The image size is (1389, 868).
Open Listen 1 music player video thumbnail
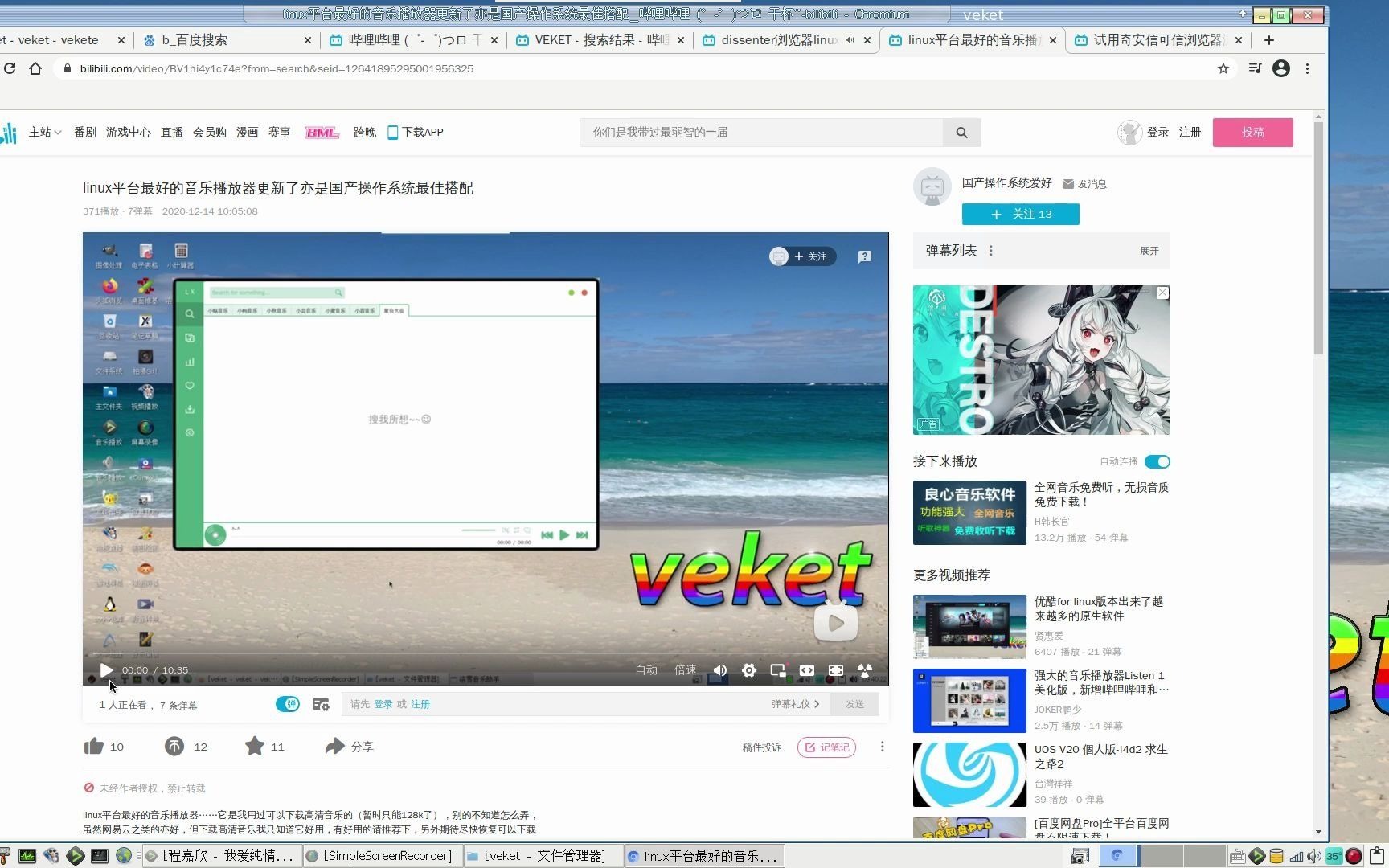969,701
